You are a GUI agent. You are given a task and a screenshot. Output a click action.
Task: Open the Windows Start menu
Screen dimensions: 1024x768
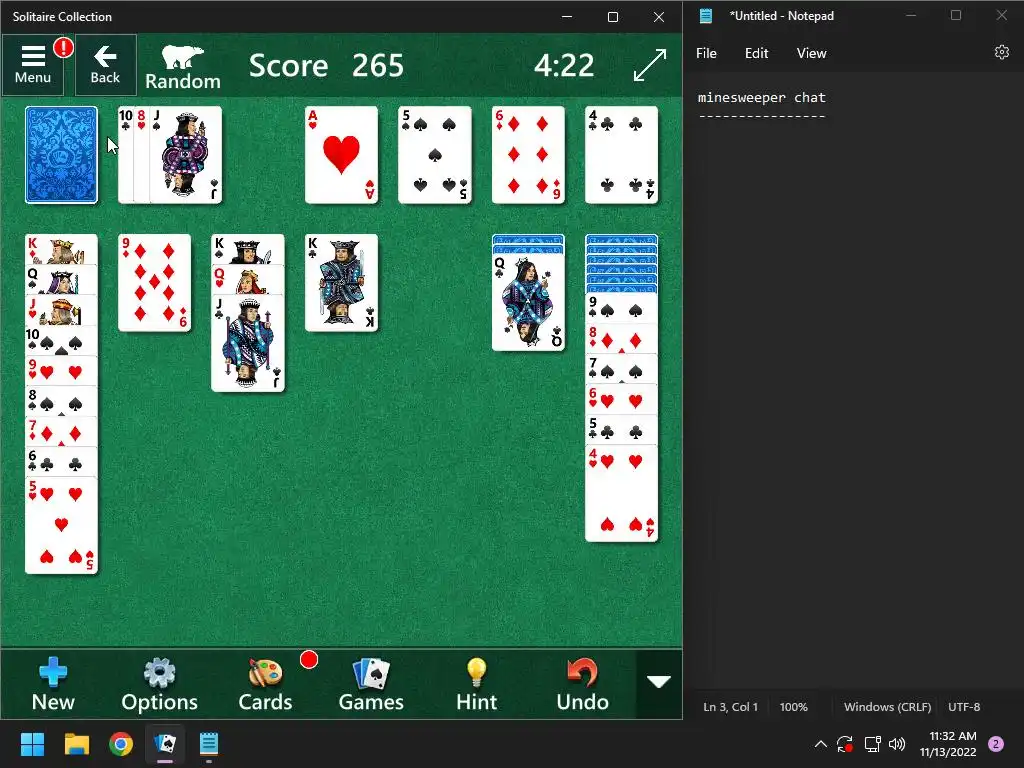tap(32, 744)
